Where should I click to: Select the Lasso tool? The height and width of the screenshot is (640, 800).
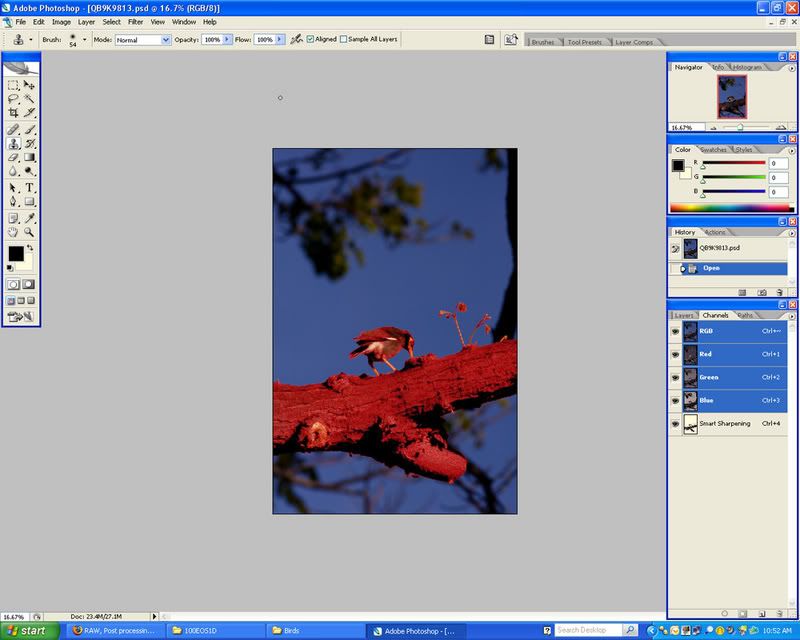pyautogui.click(x=12, y=97)
